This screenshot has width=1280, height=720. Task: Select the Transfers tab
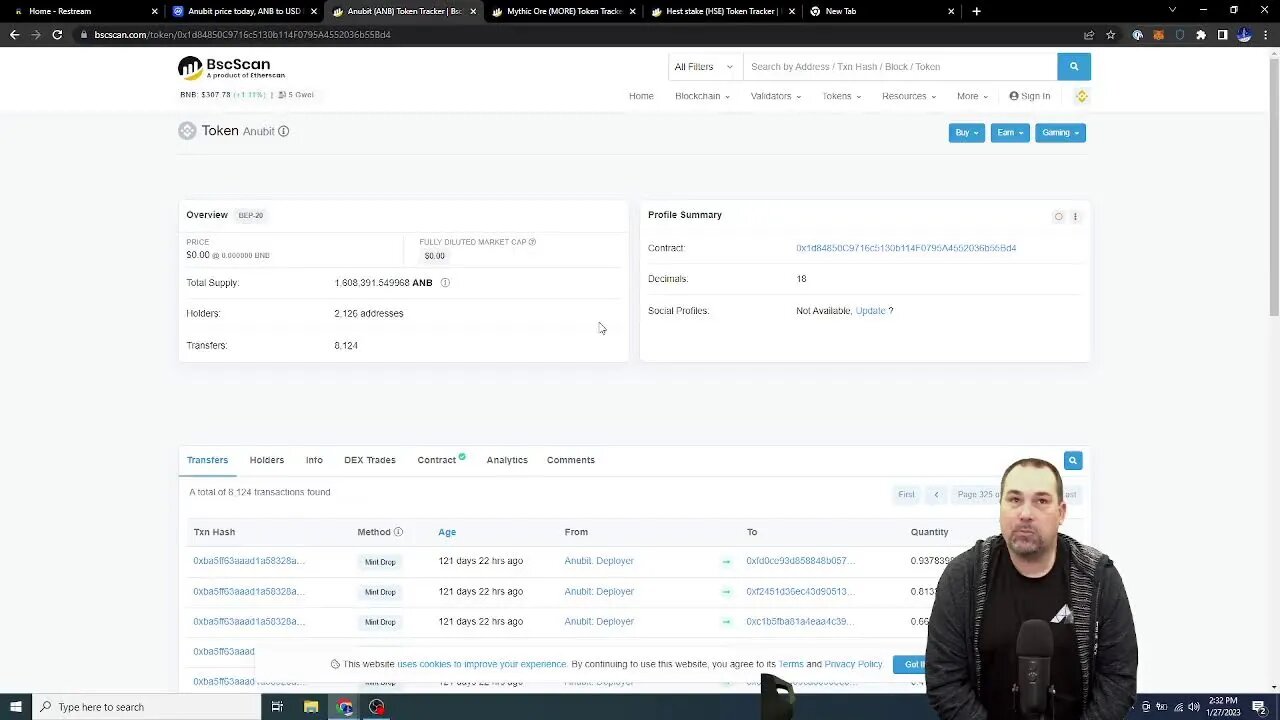point(207,460)
